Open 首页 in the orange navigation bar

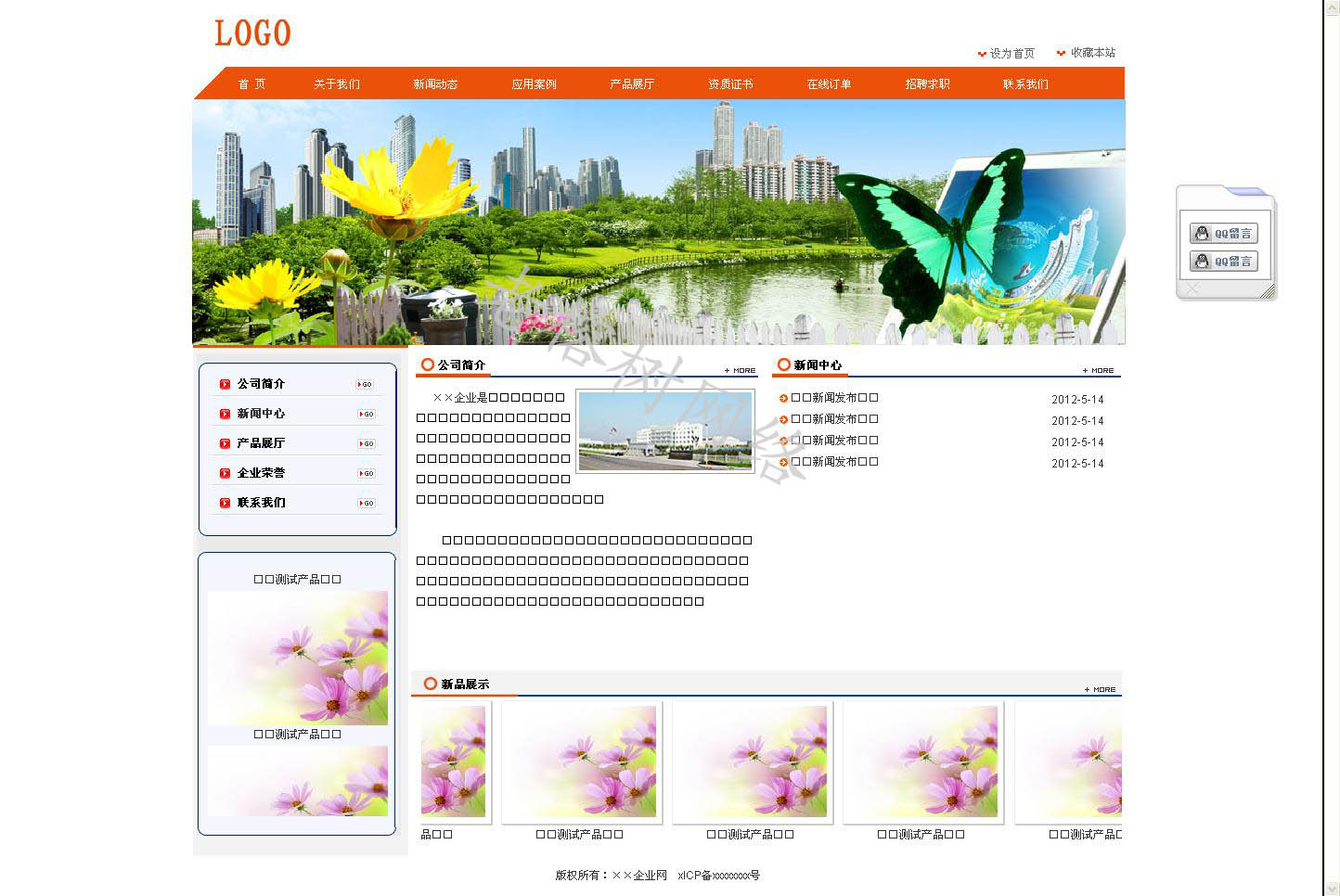251,83
